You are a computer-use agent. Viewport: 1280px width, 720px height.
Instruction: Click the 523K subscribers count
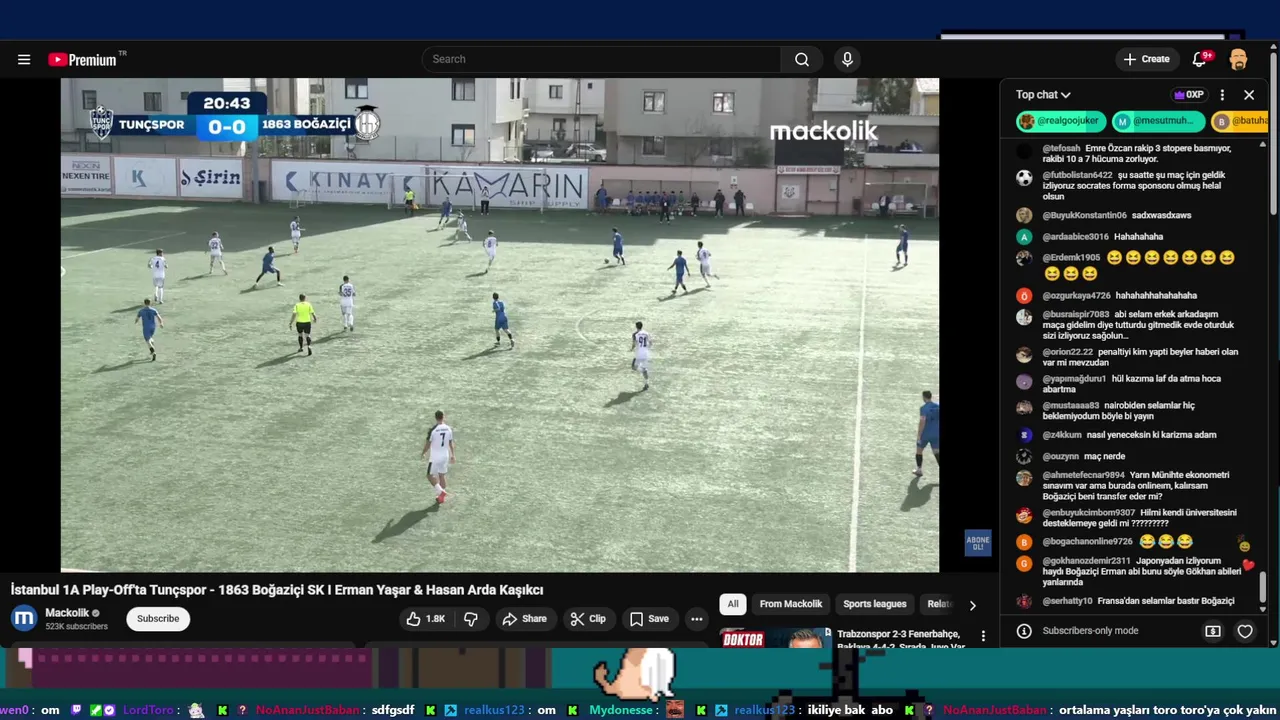pos(76,627)
